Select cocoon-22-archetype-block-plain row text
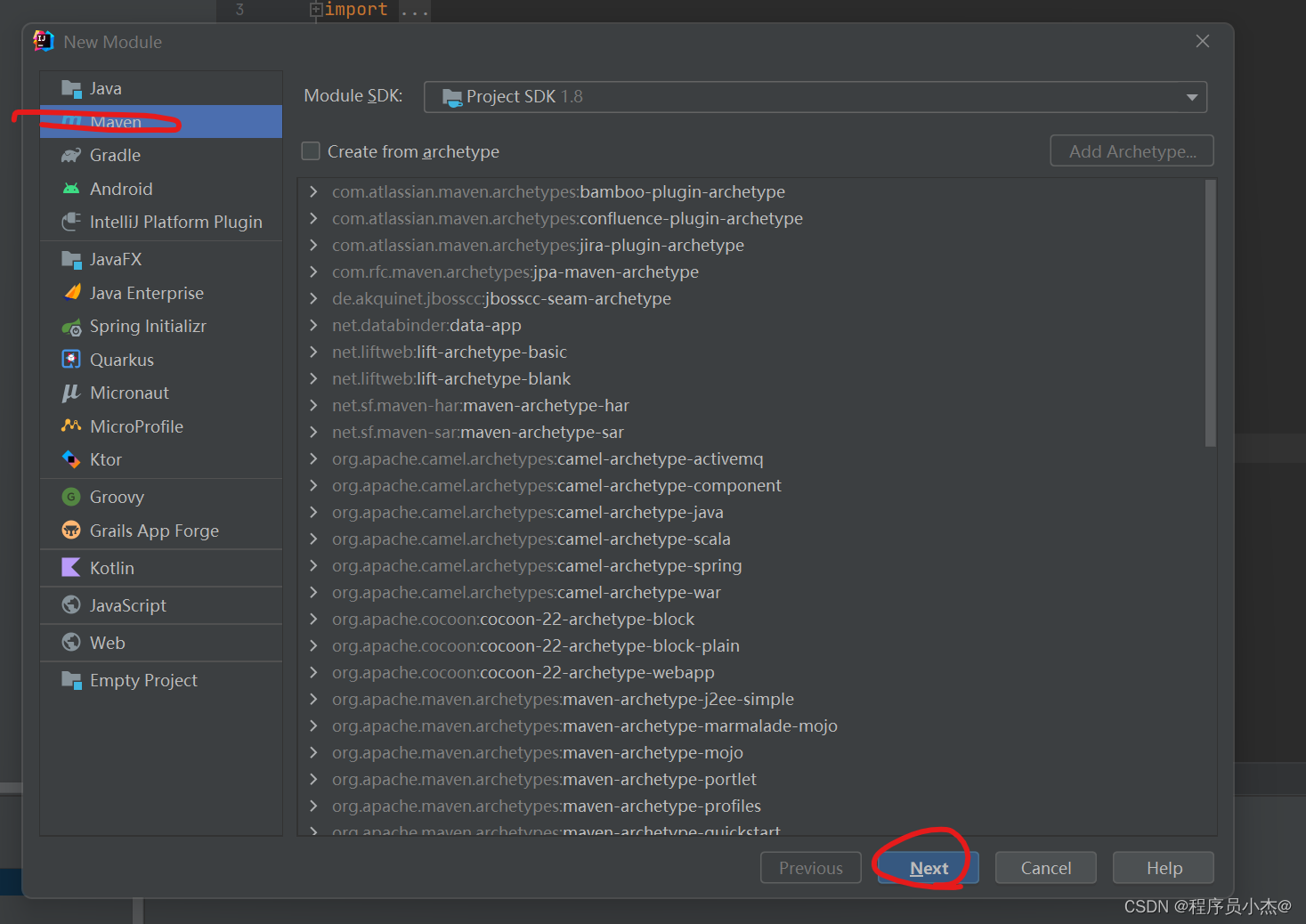1306x924 pixels. tap(536, 645)
